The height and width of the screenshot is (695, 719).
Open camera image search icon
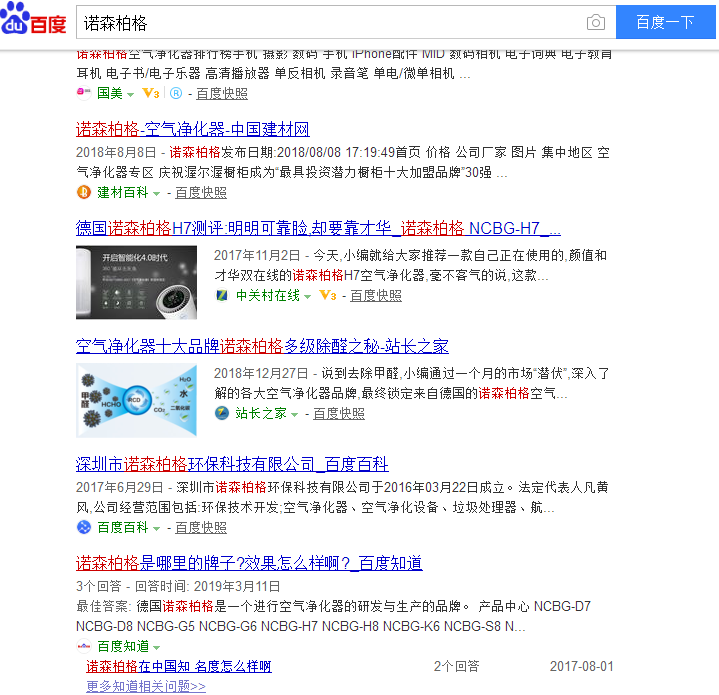(x=596, y=22)
